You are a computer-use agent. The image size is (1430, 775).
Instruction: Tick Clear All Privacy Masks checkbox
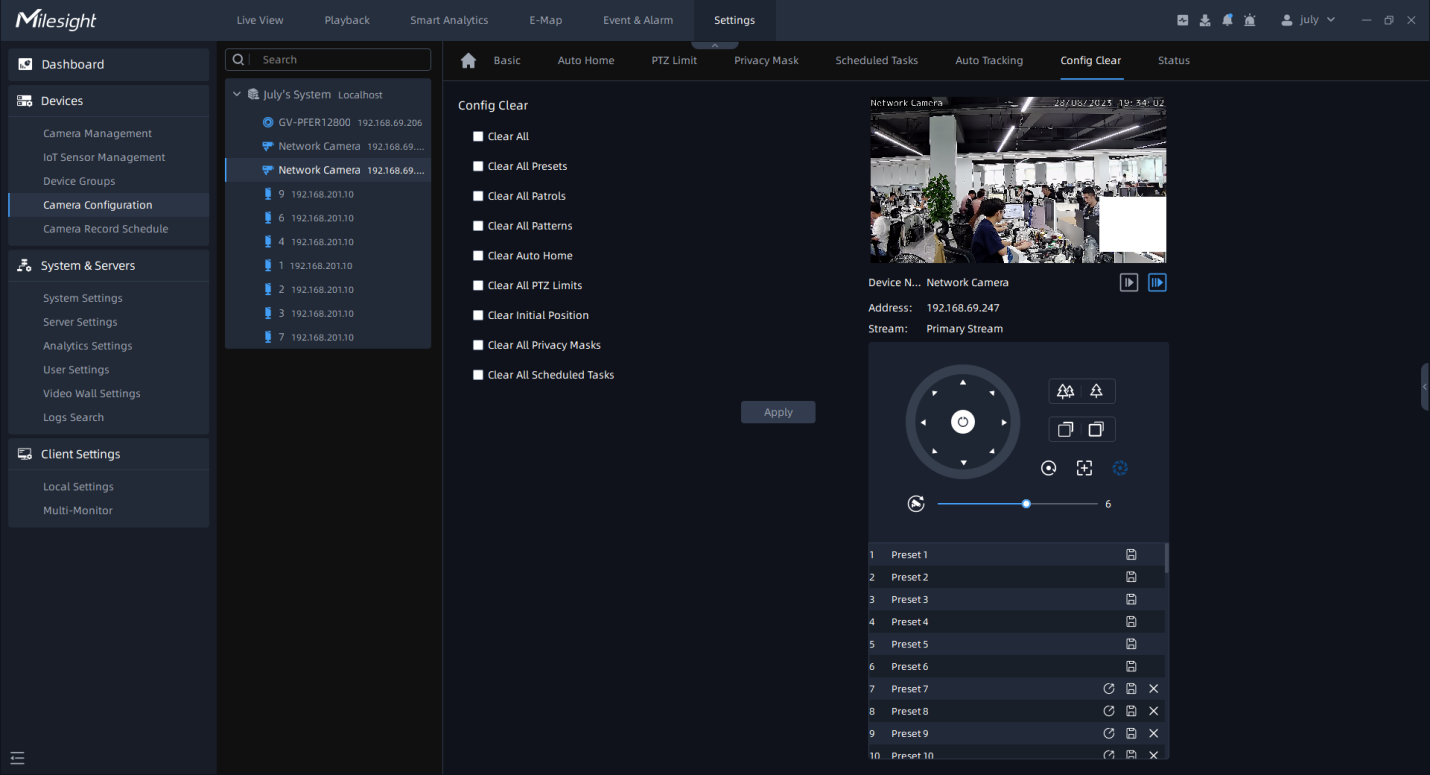(478, 345)
